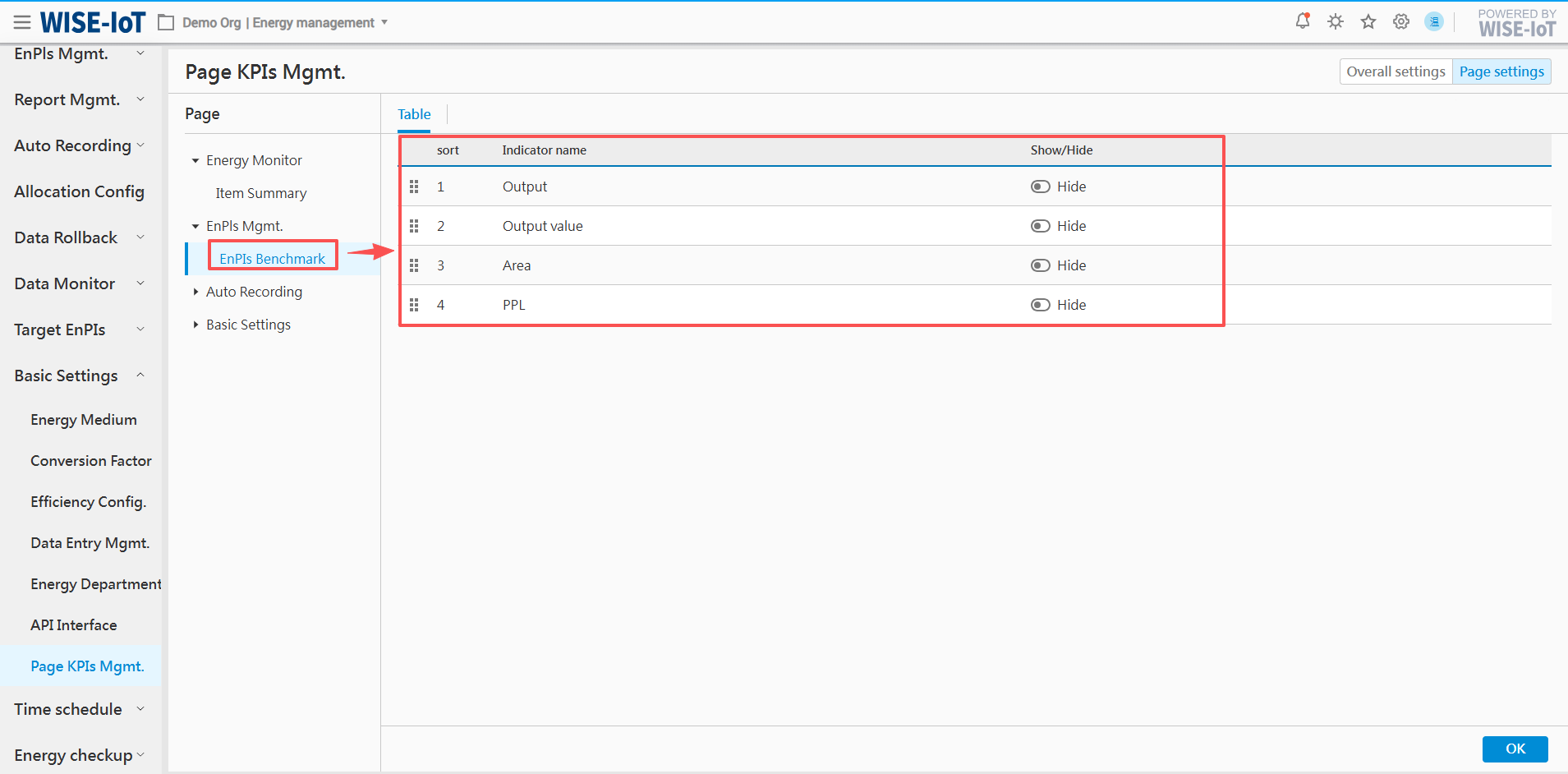The height and width of the screenshot is (774, 1568).
Task: Toggle the Output value show/hide switch
Action: click(1040, 226)
